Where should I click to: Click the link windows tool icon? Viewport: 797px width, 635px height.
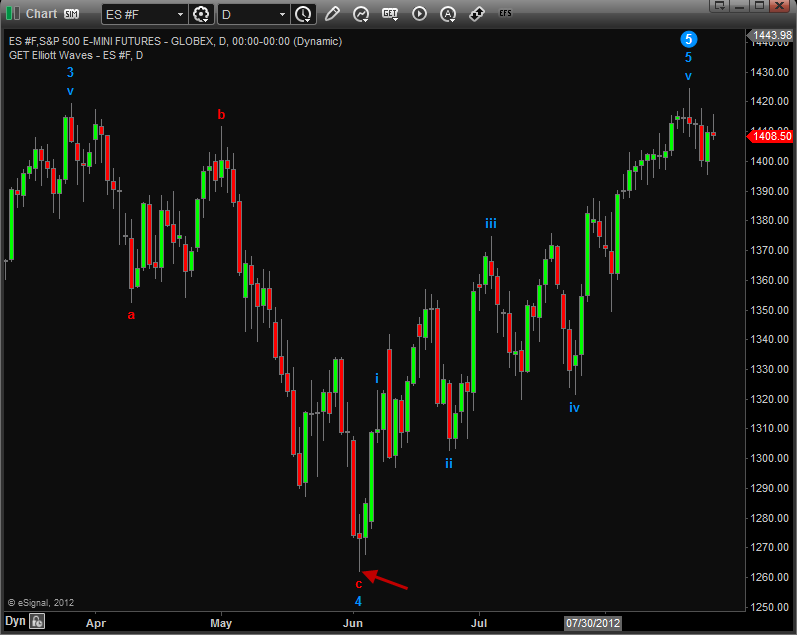pos(477,14)
